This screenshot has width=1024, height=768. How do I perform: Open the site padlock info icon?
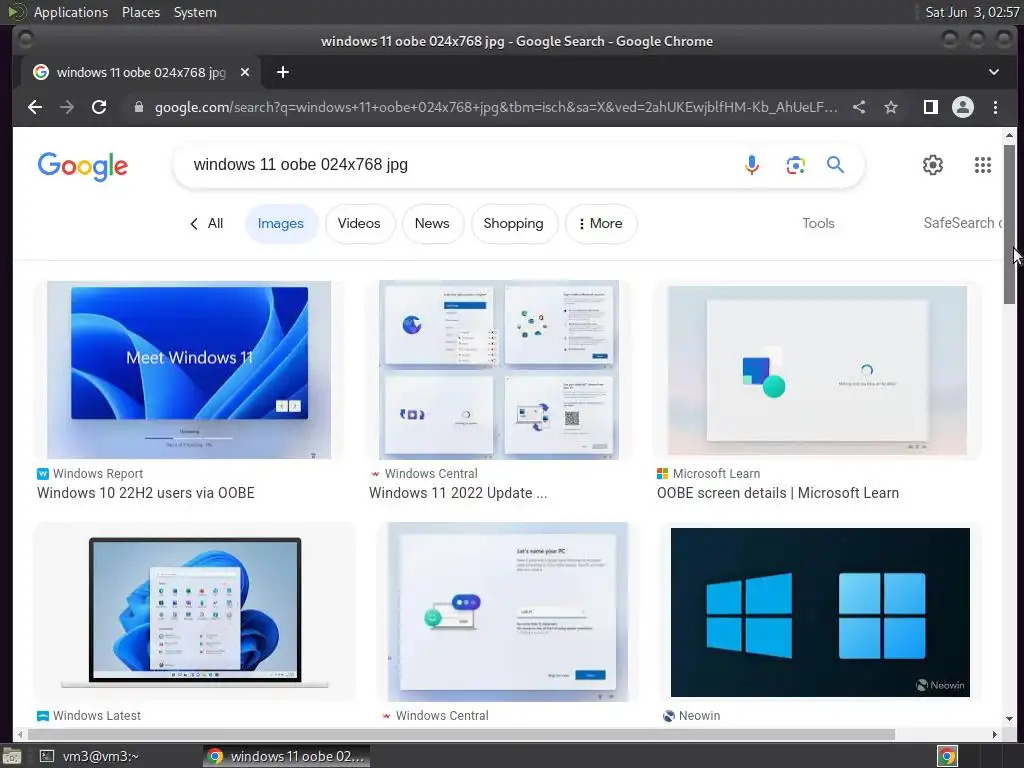(138, 107)
